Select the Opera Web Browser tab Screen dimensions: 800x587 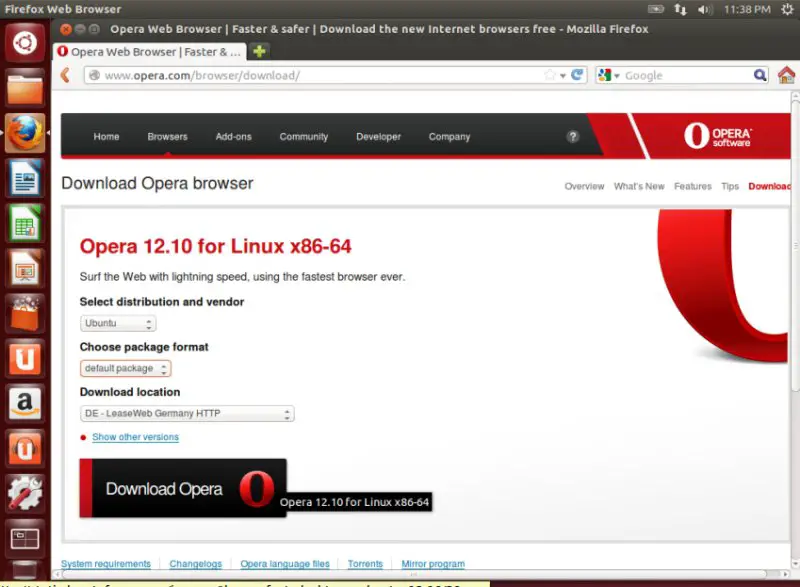click(x=150, y=52)
